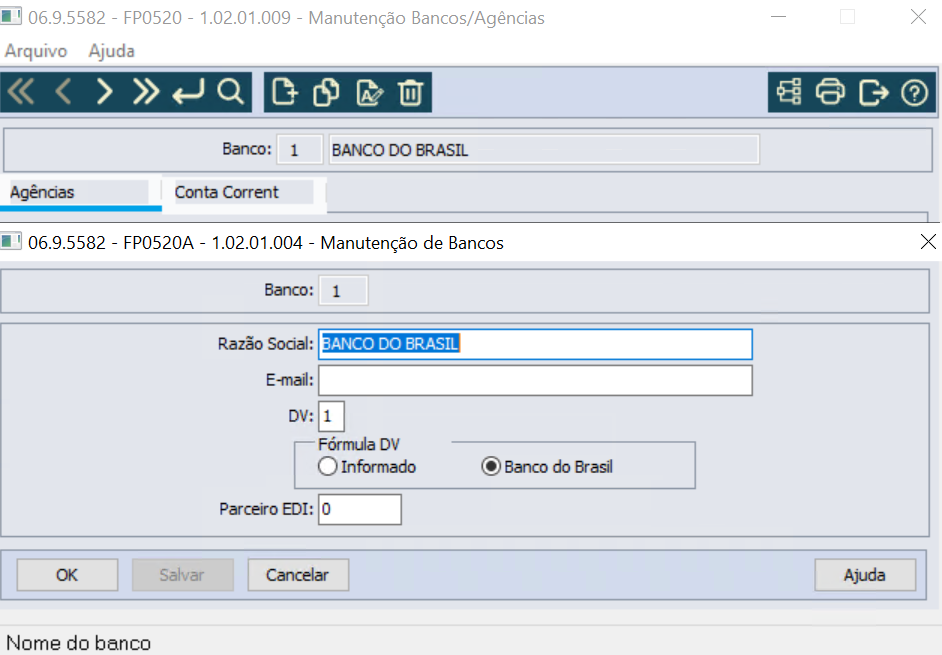Click the 'Fórmula DV' group label

[x=359, y=444]
